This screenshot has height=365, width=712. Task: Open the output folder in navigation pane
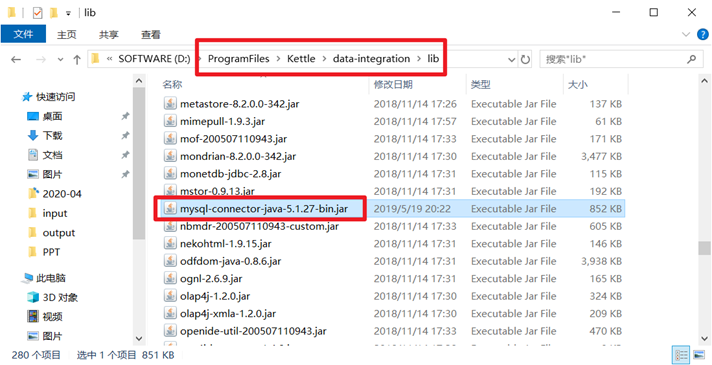tap(59, 233)
